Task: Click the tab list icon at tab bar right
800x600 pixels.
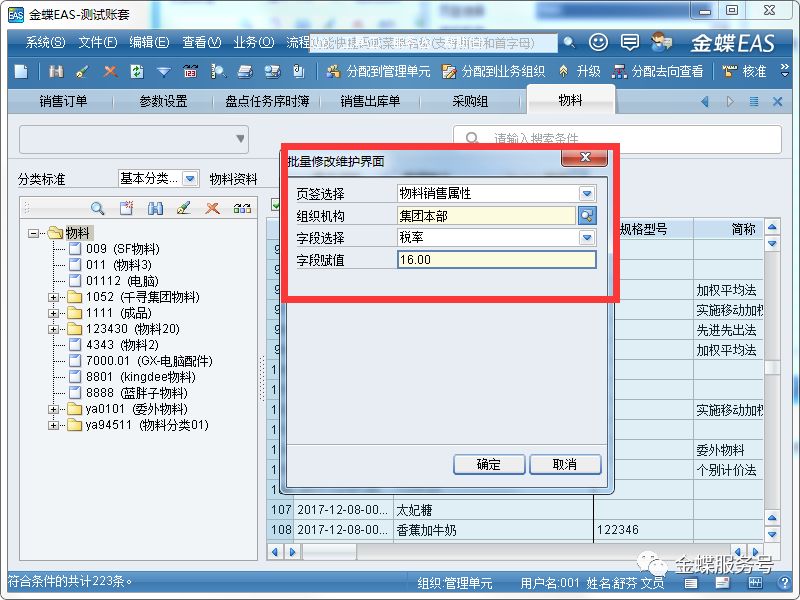Action: (754, 102)
